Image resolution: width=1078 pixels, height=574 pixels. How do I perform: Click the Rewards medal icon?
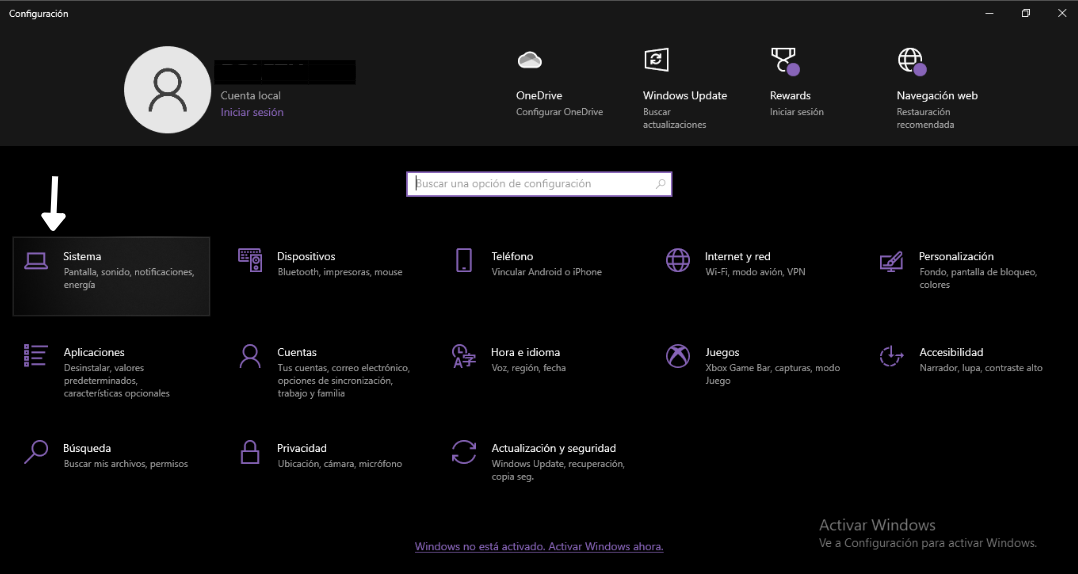pyautogui.click(x=784, y=61)
